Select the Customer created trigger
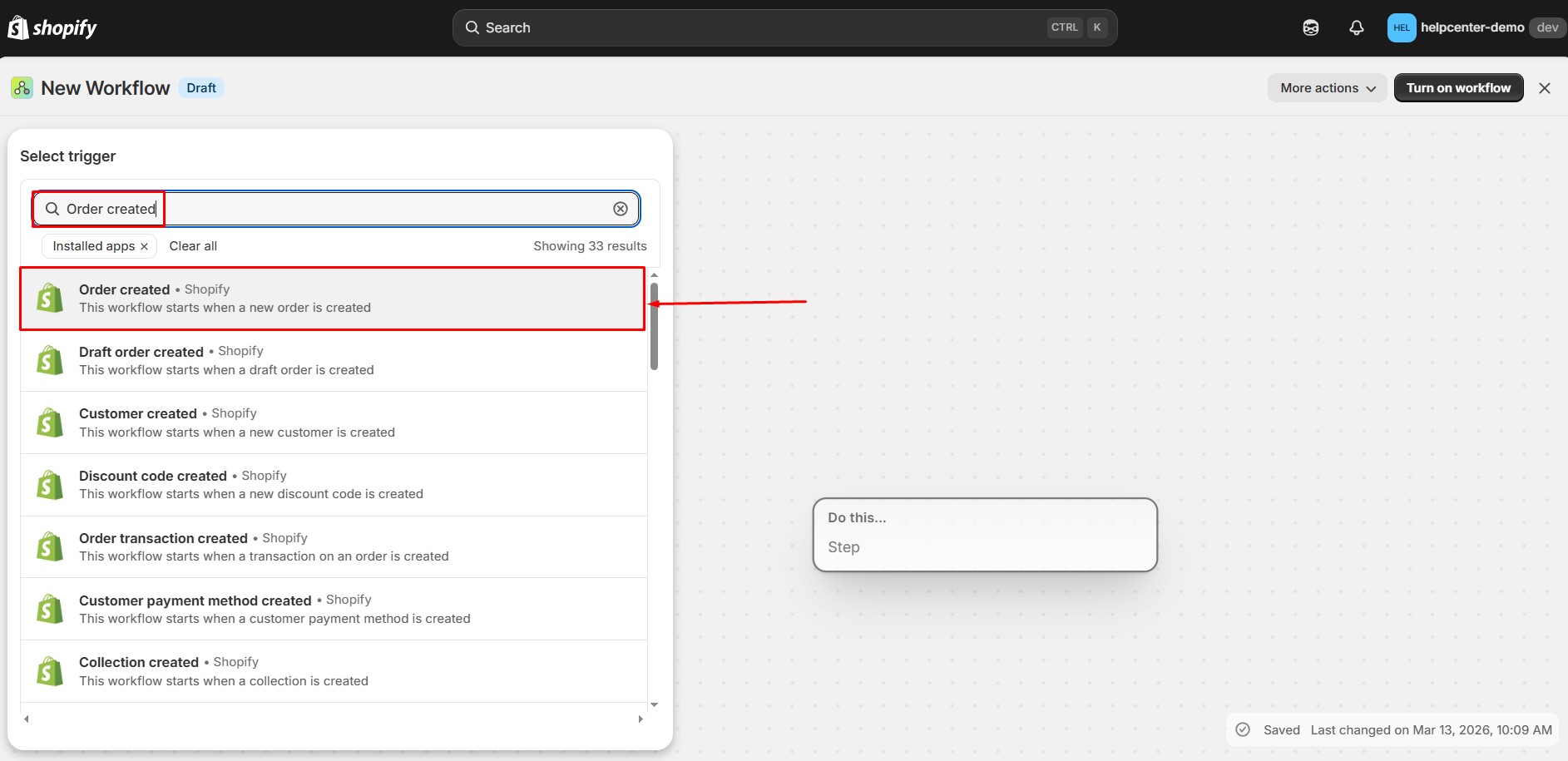 [x=334, y=423]
